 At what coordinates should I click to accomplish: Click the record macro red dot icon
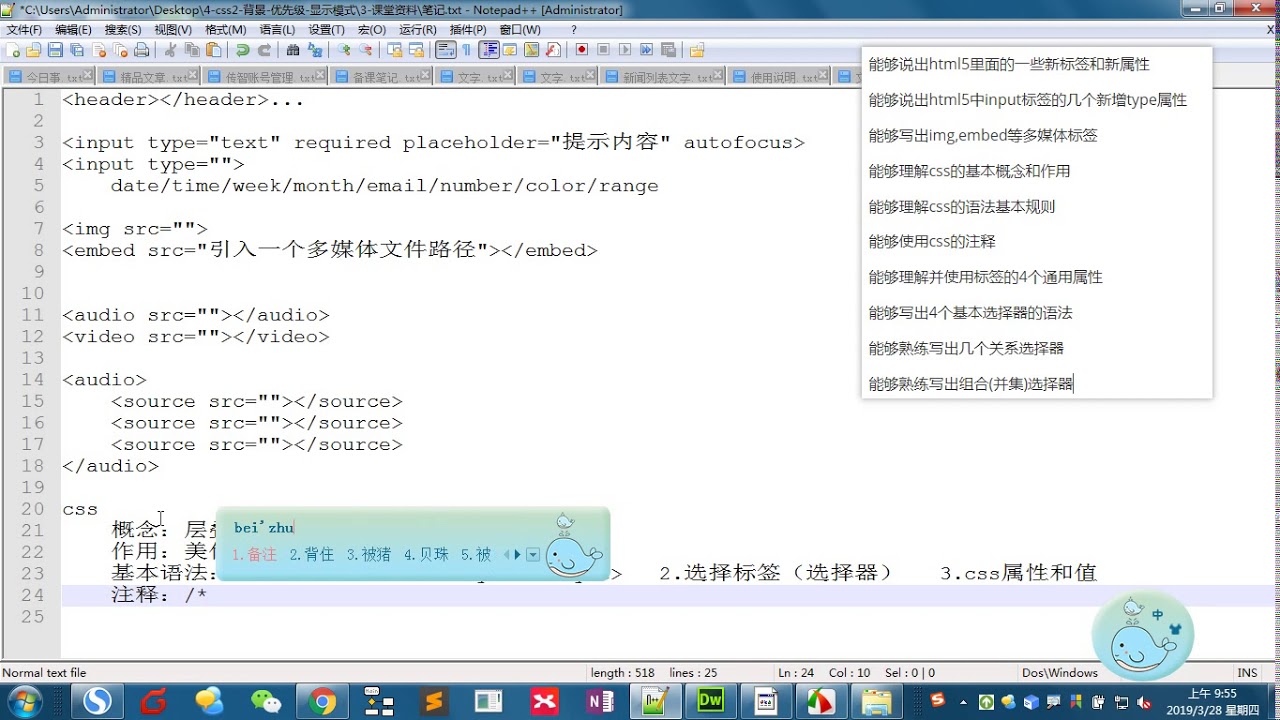coord(581,50)
